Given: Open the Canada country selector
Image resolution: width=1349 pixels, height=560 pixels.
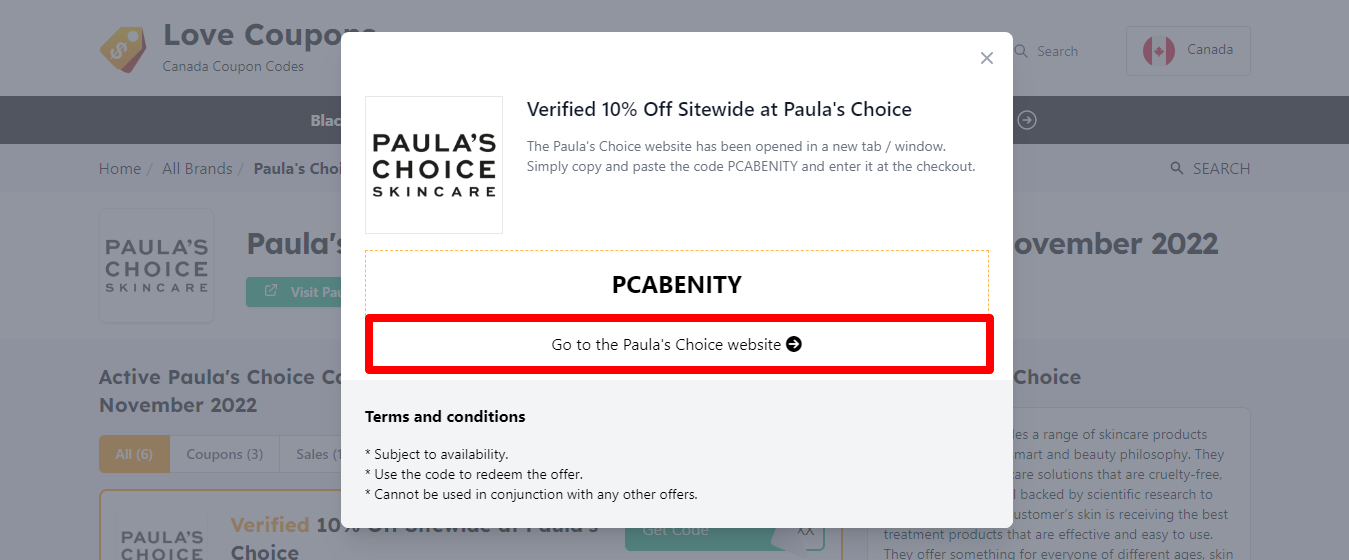Looking at the screenshot, I should coord(1188,50).
